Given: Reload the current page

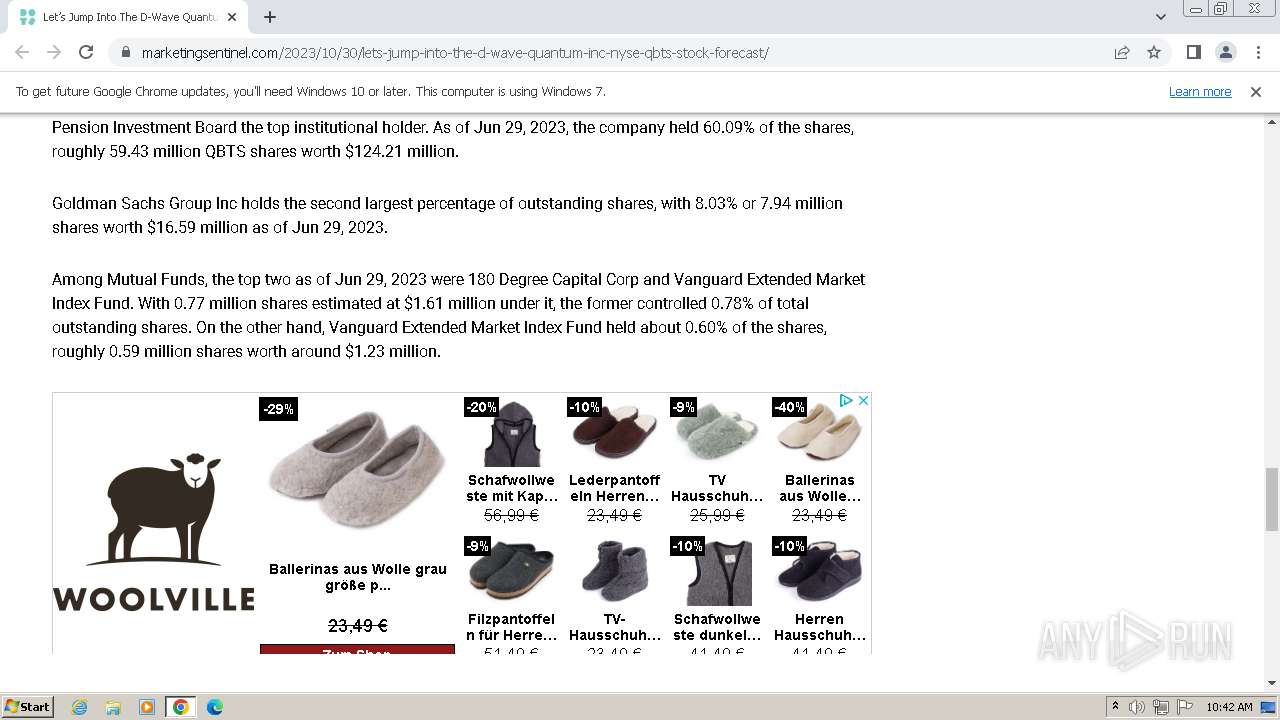Looking at the screenshot, I should (x=86, y=52).
